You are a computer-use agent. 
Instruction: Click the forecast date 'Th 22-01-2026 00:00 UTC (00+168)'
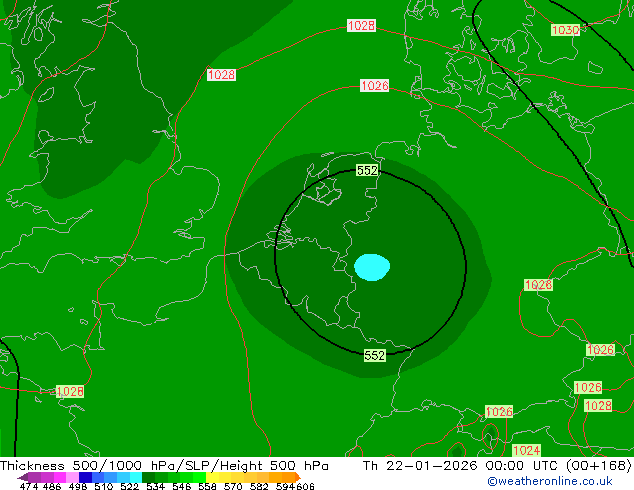(x=497, y=466)
